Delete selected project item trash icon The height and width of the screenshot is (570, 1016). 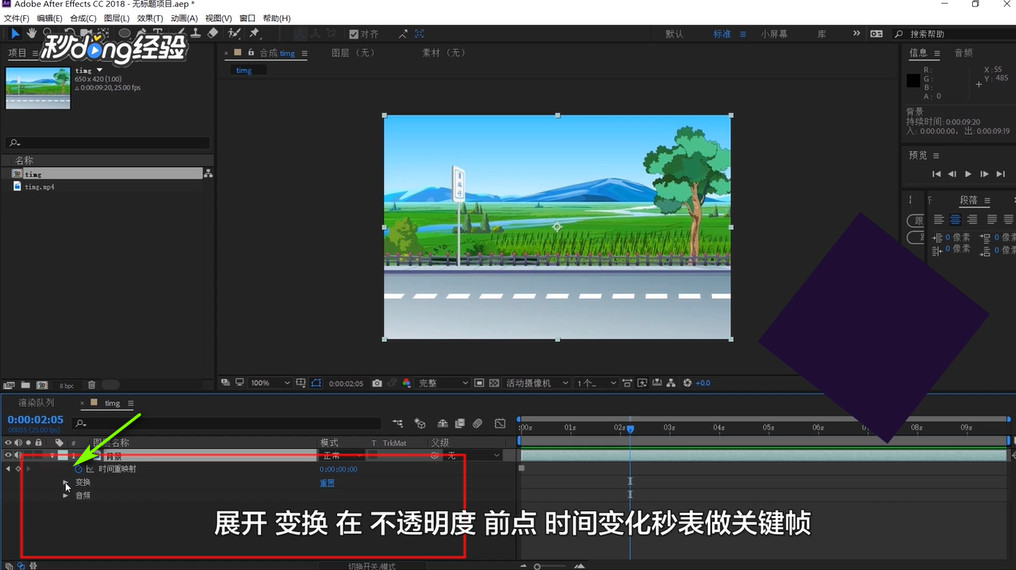[x=91, y=385]
